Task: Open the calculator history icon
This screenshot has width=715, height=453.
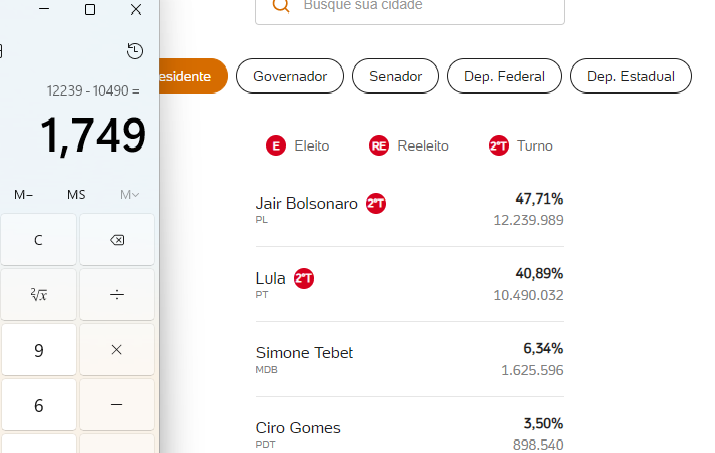Action: coord(136,51)
